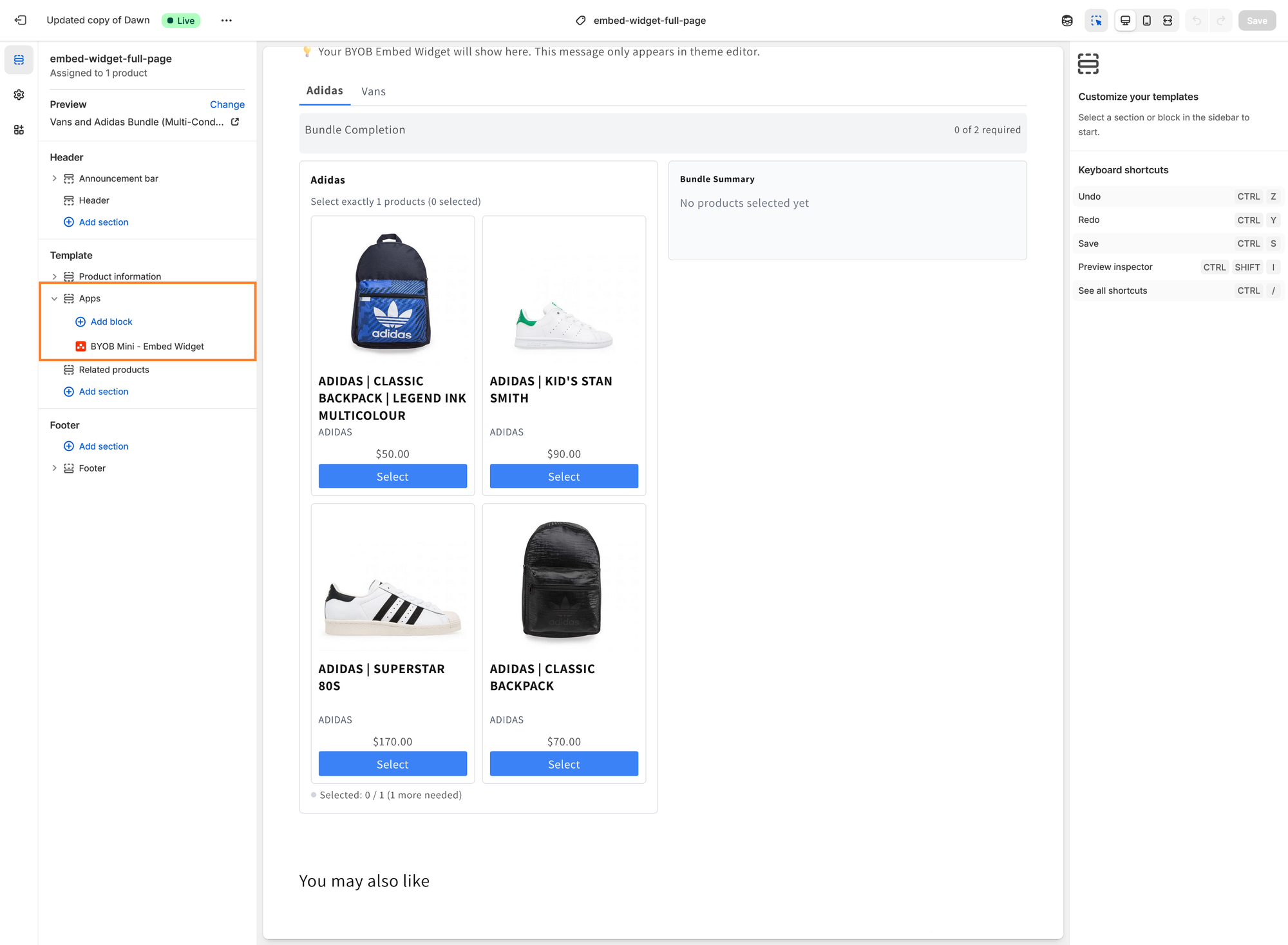
Task: Open Theme settings gear icon
Action: (19, 95)
